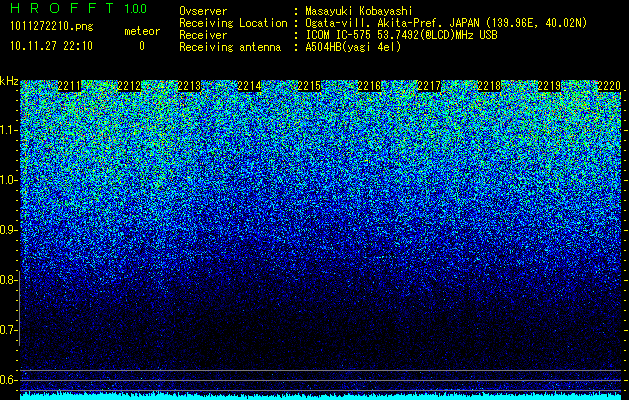Click time marker 2218
This screenshot has width=629, height=400.
489,86
